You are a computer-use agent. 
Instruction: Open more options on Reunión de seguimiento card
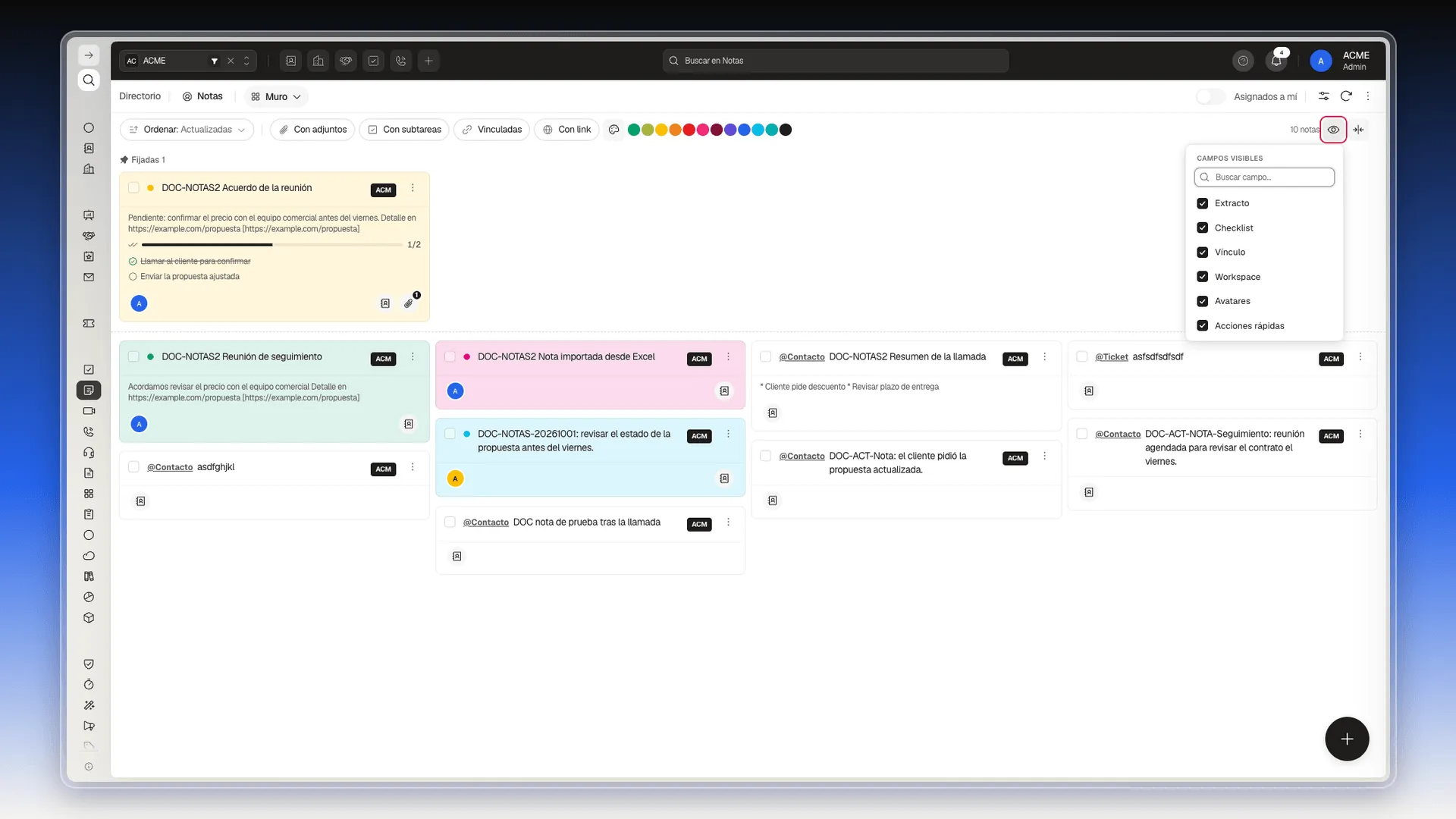click(413, 356)
